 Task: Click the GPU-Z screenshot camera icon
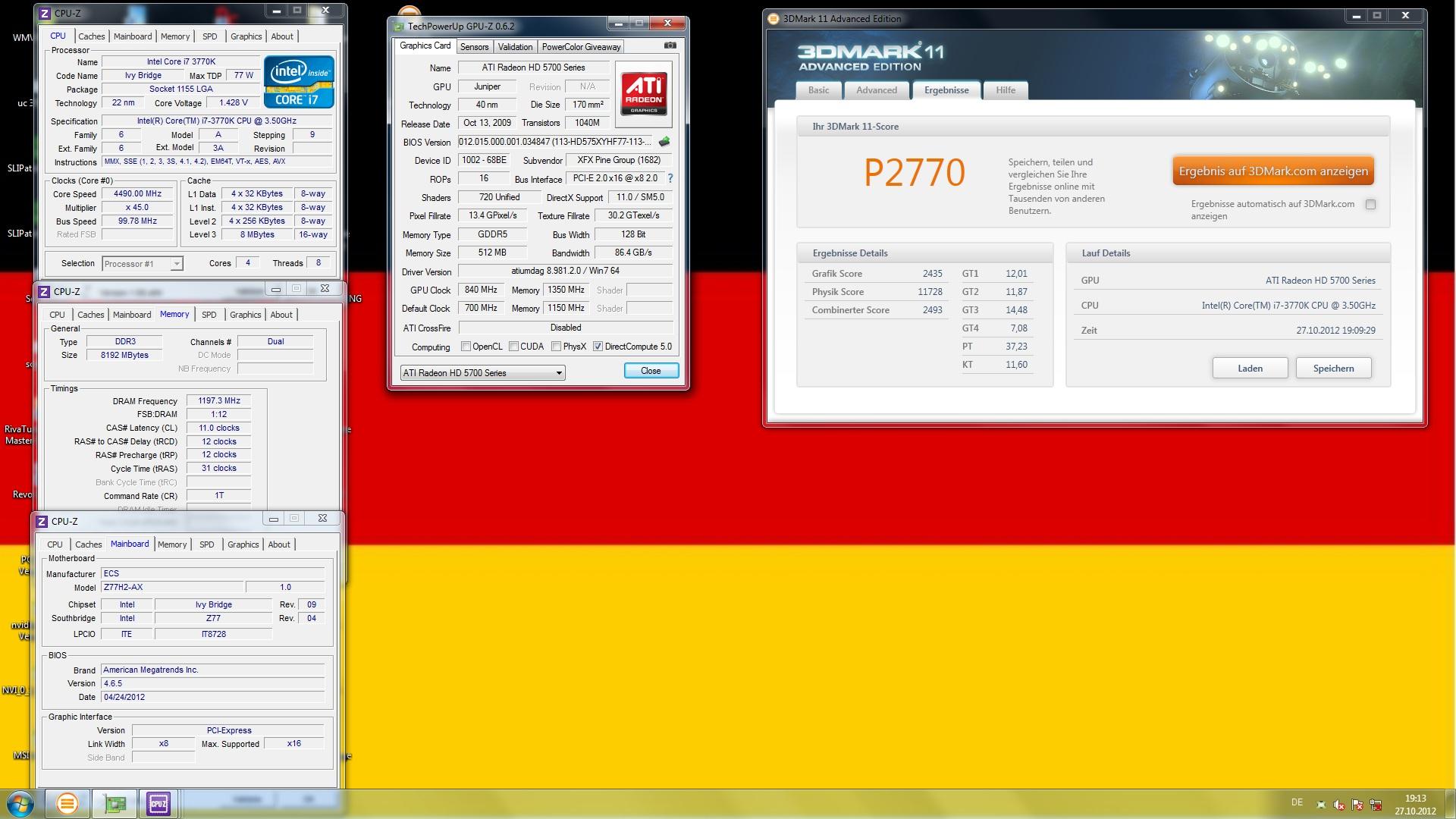(670, 45)
